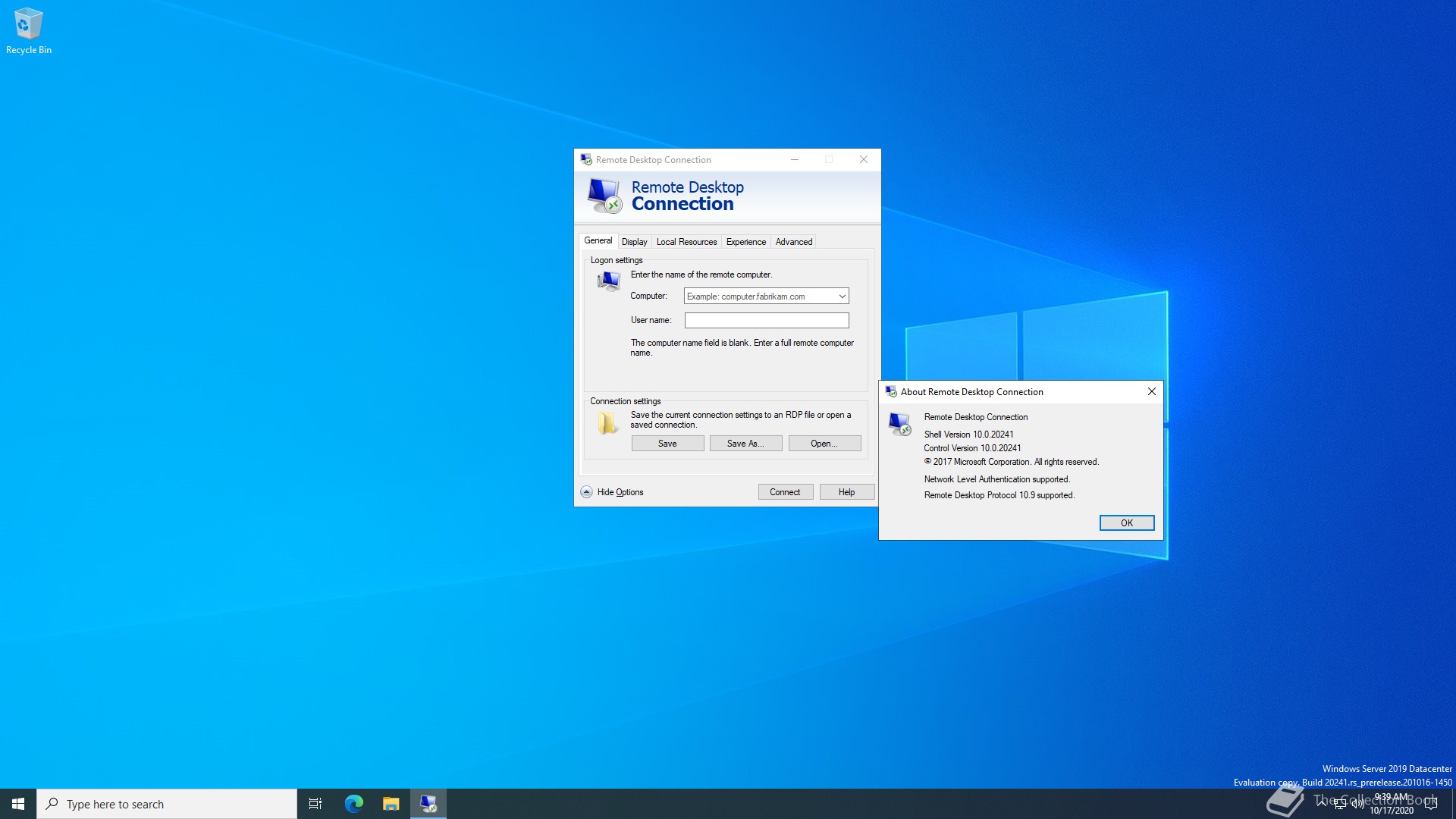Launch Microsoft Edge from the taskbar
The image size is (1456, 819).
pos(353,804)
